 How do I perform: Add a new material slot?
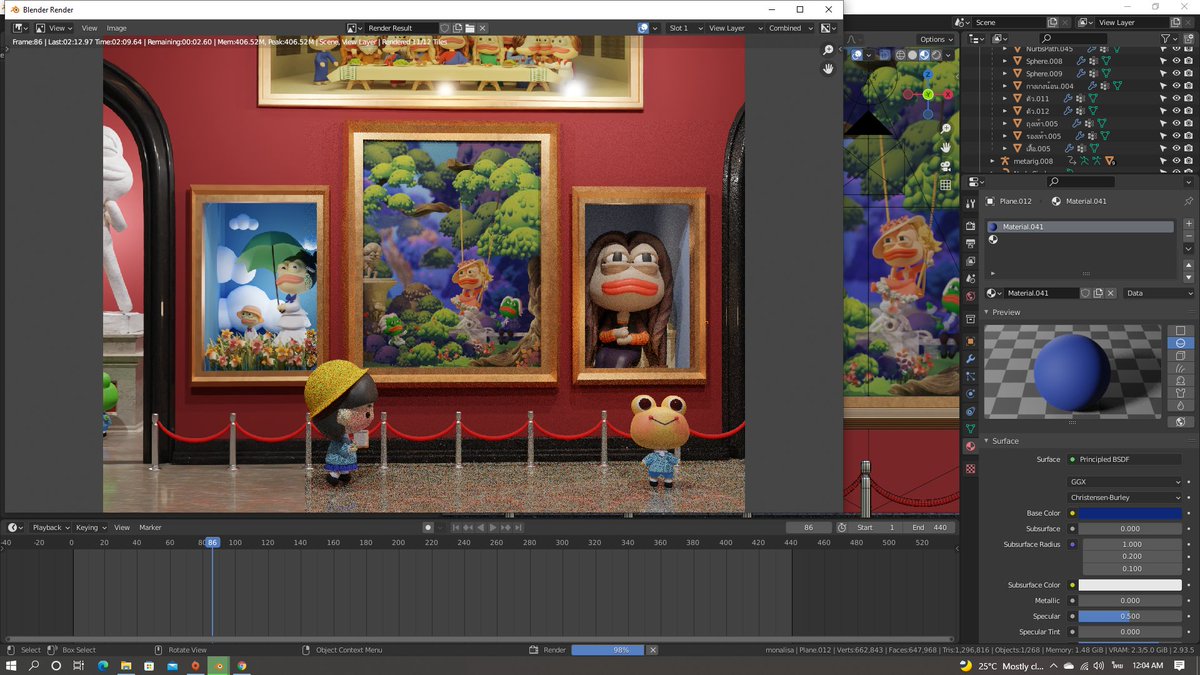[x=1188, y=224]
